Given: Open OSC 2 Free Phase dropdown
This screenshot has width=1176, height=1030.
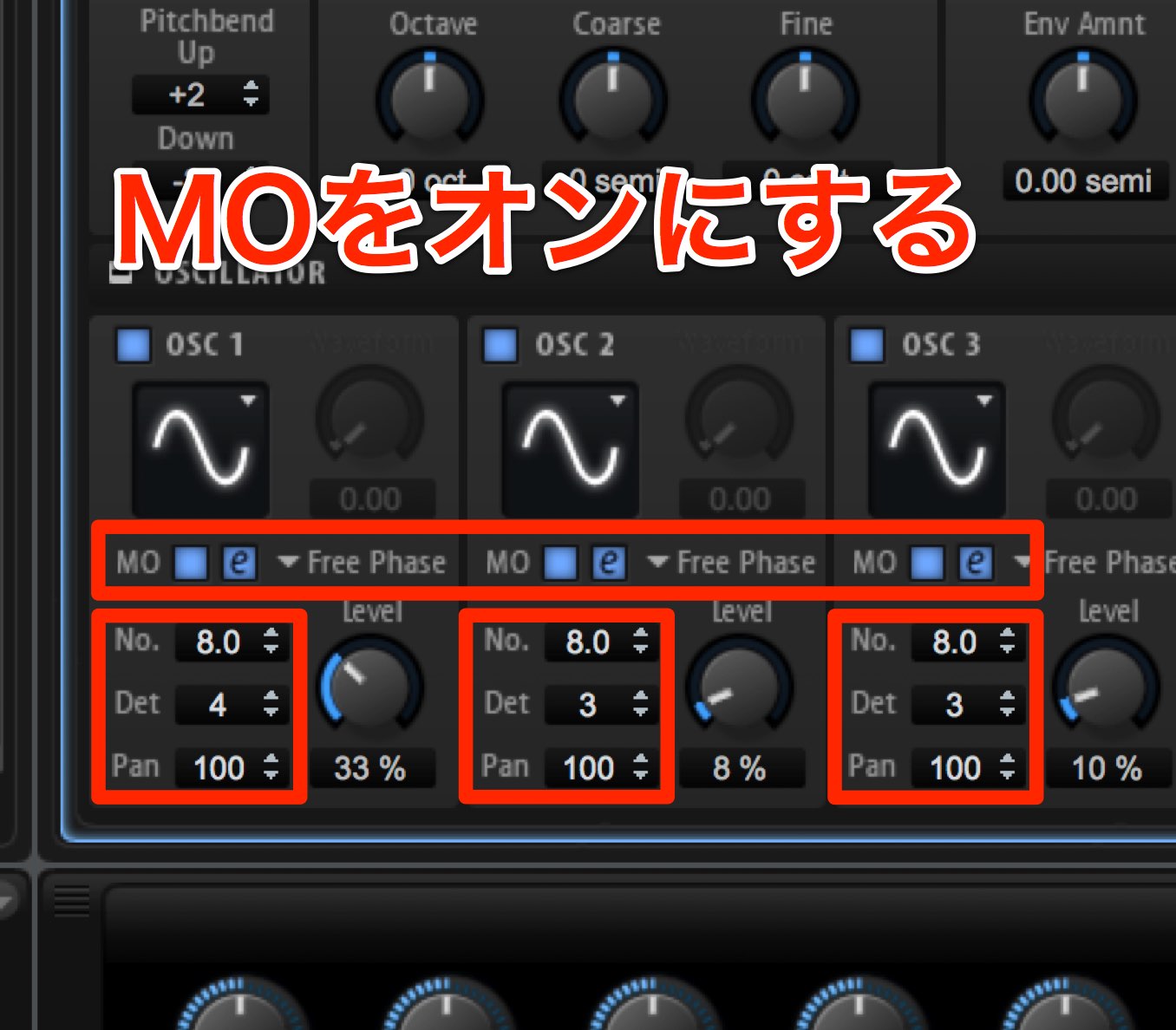Looking at the screenshot, I should pyautogui.click(x=732, y=563).
